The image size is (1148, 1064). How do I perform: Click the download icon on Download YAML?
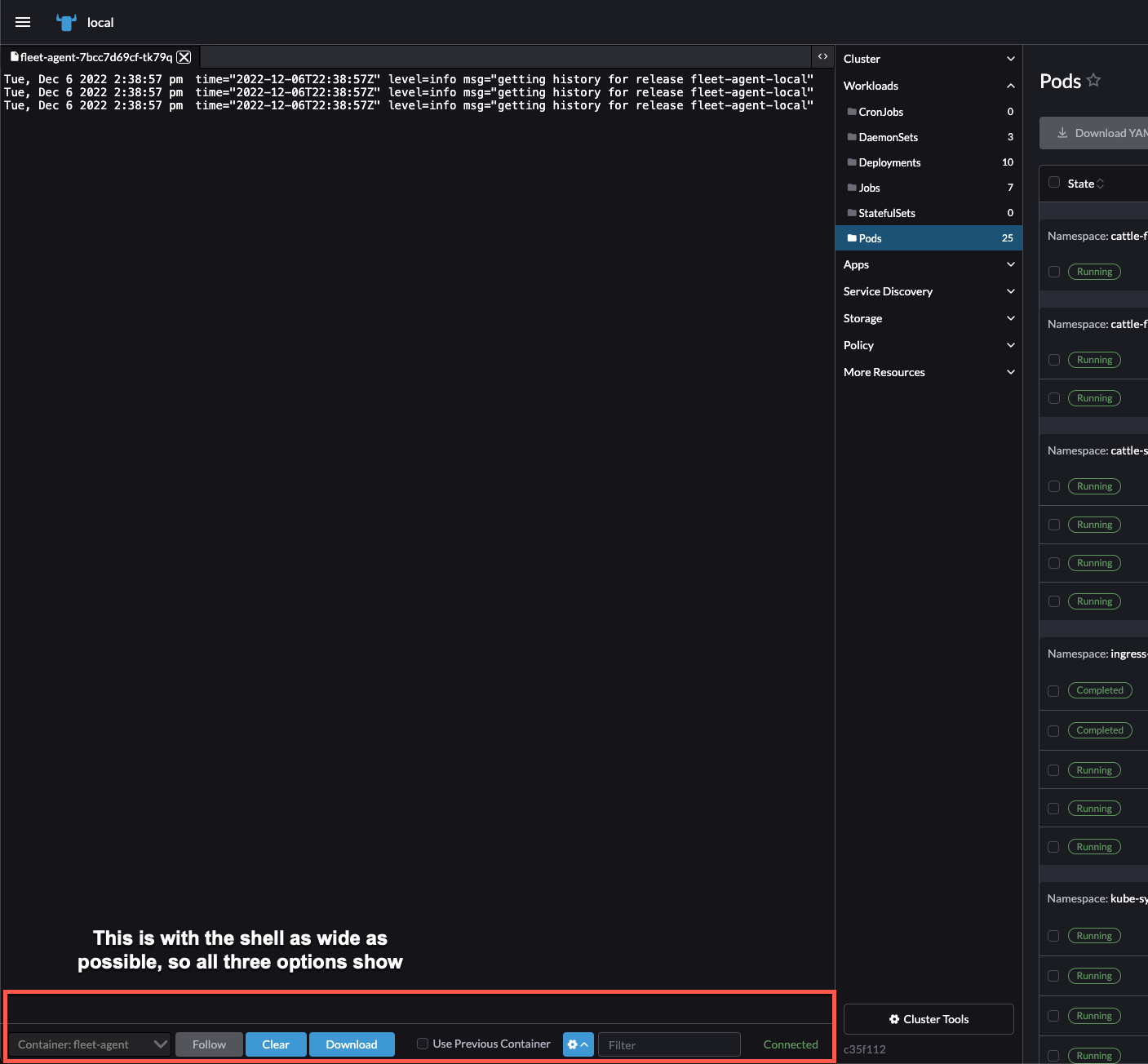click(1063, 132)
